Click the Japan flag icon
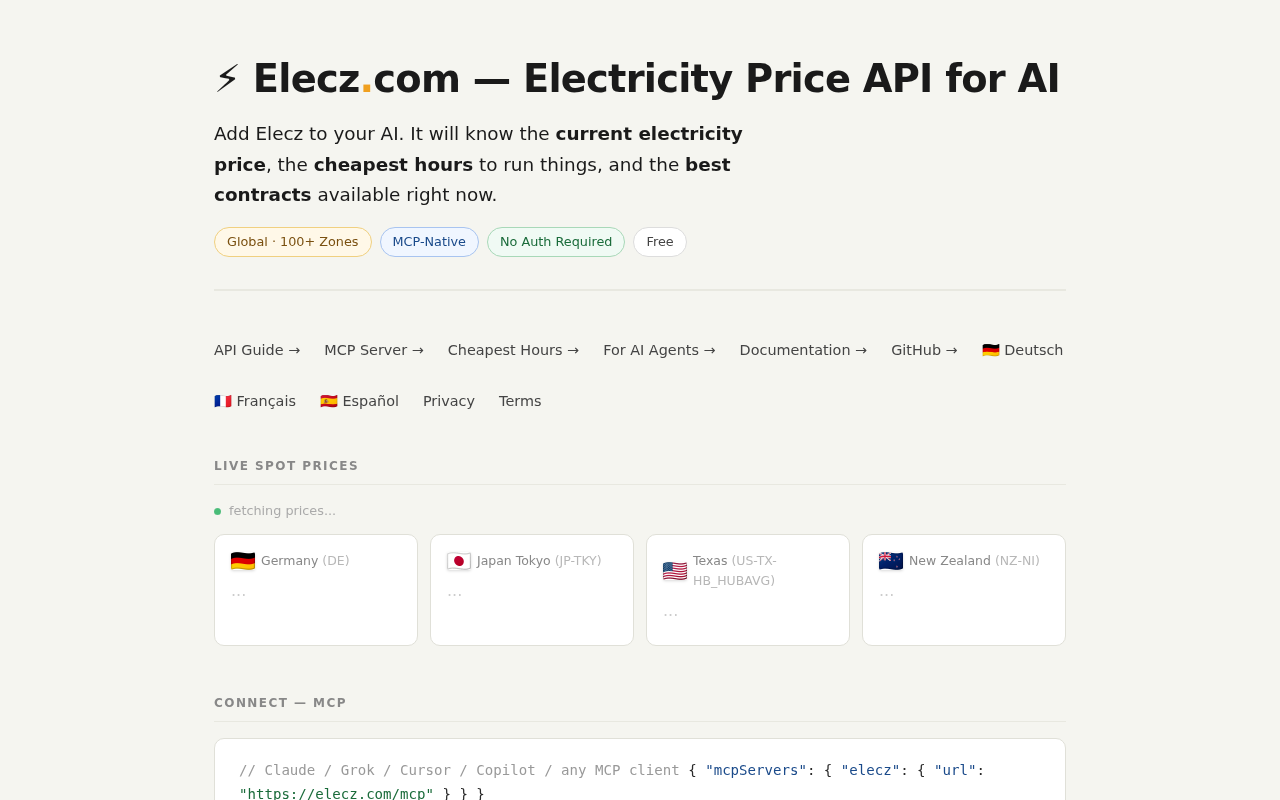Viewport: 1280px width, 800px height. (459, 561)
